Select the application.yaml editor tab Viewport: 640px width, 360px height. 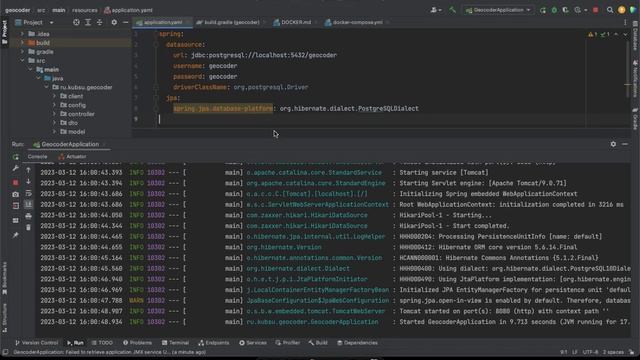click(x=163, y=22)
